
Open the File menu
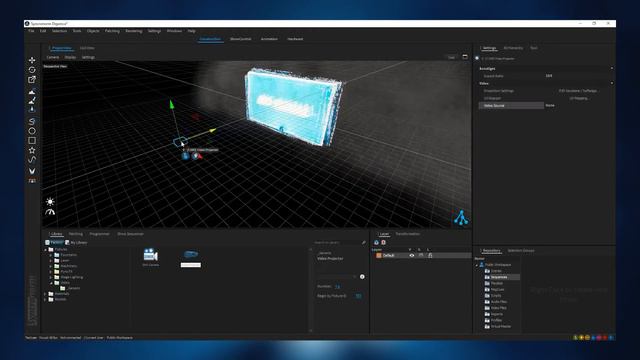pyautogui.click(x=31, y=31)
